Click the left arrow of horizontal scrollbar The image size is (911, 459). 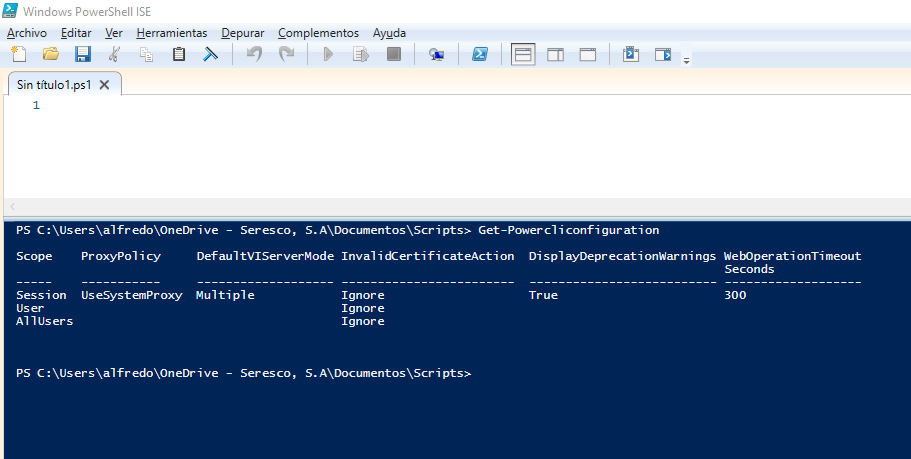12,206
